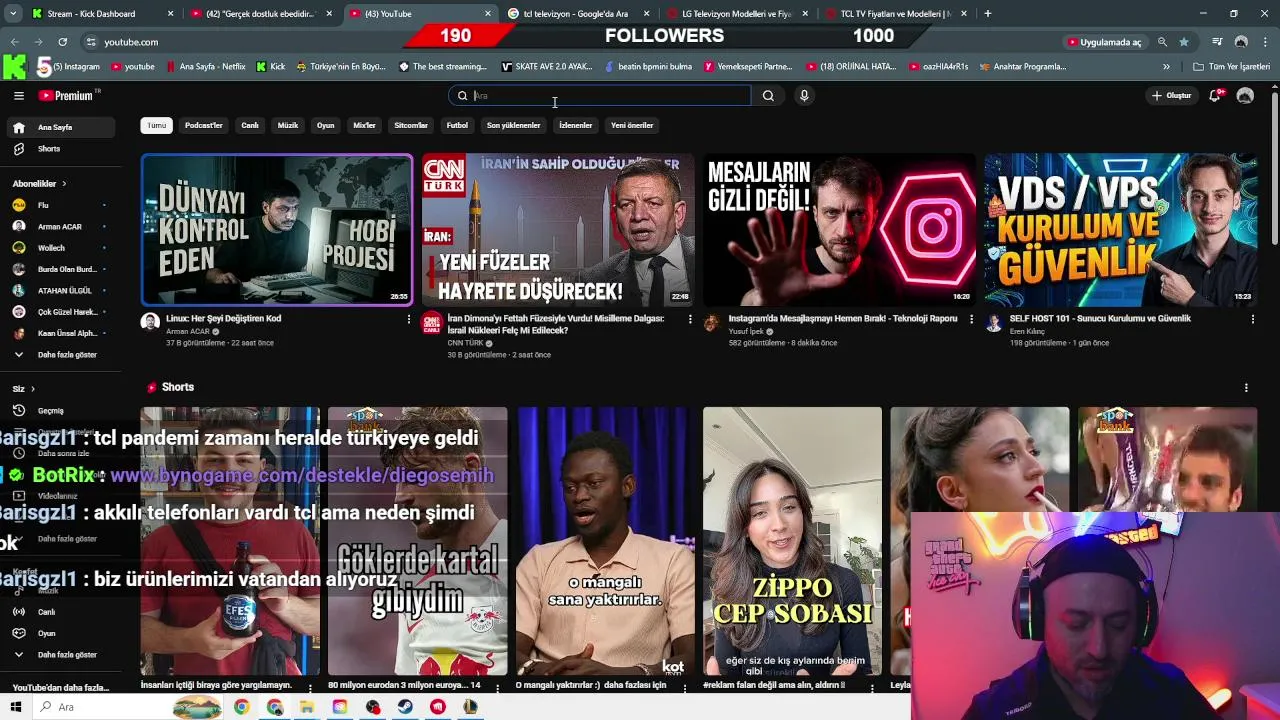Open Linux: Her Şeyi Değiştiren Kod thumbnail
Image resolution: width=1280 pixels, height=720 pixels.
point(277,230)
